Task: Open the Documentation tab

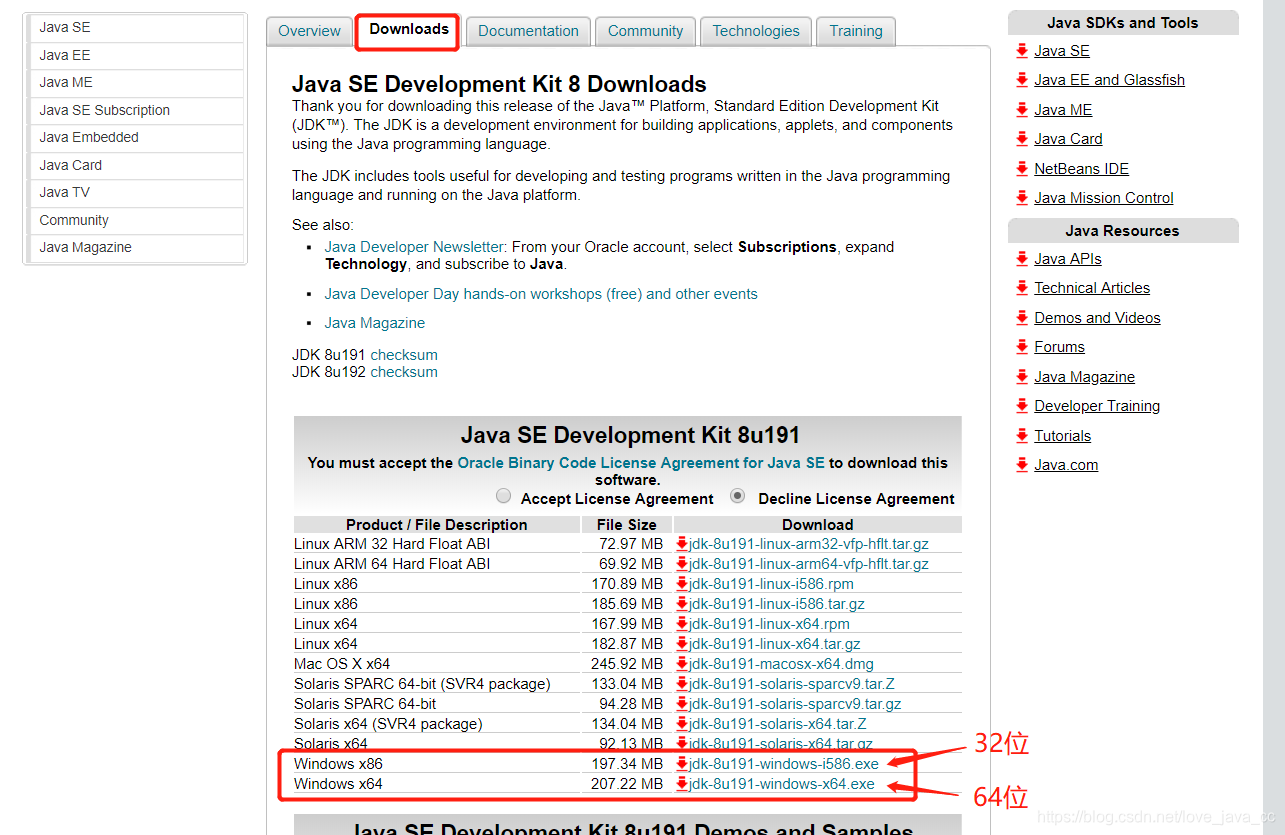Action: point(528,31)
